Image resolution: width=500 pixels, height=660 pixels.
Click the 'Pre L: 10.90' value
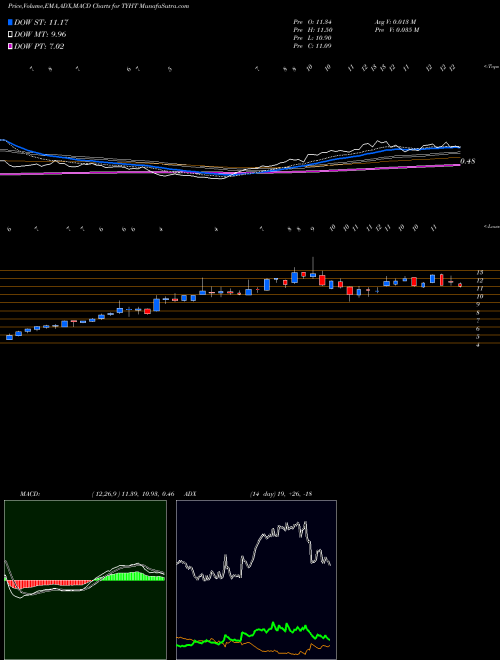(312, 38)
